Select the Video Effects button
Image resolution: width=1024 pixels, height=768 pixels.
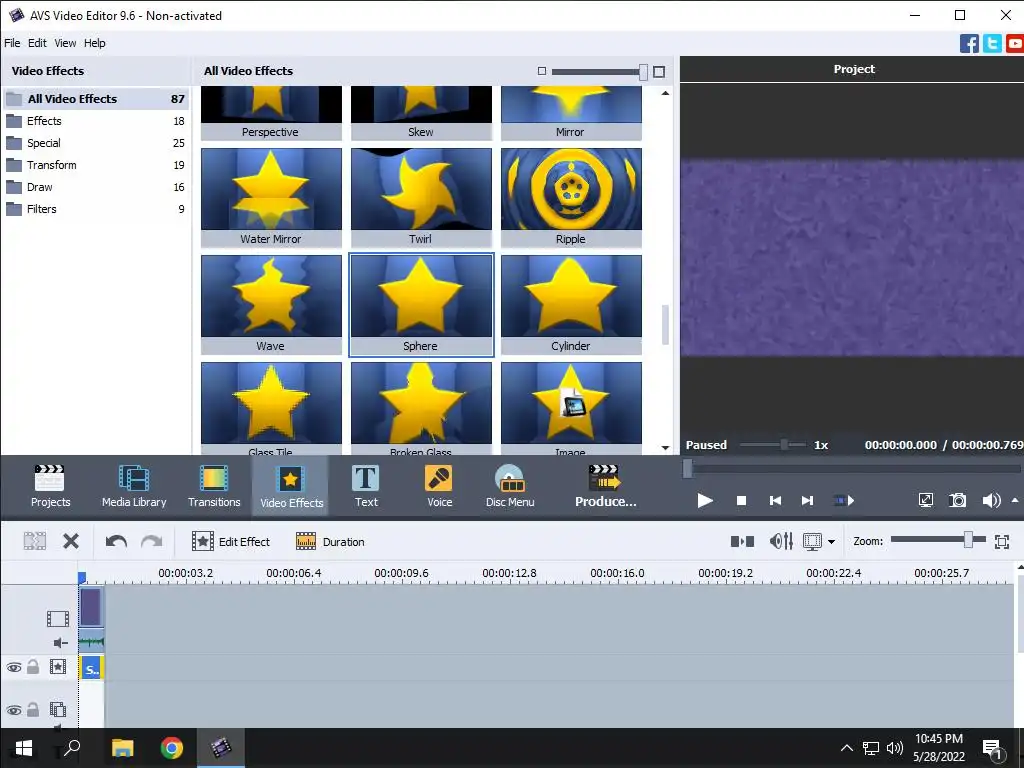(291, 486)
